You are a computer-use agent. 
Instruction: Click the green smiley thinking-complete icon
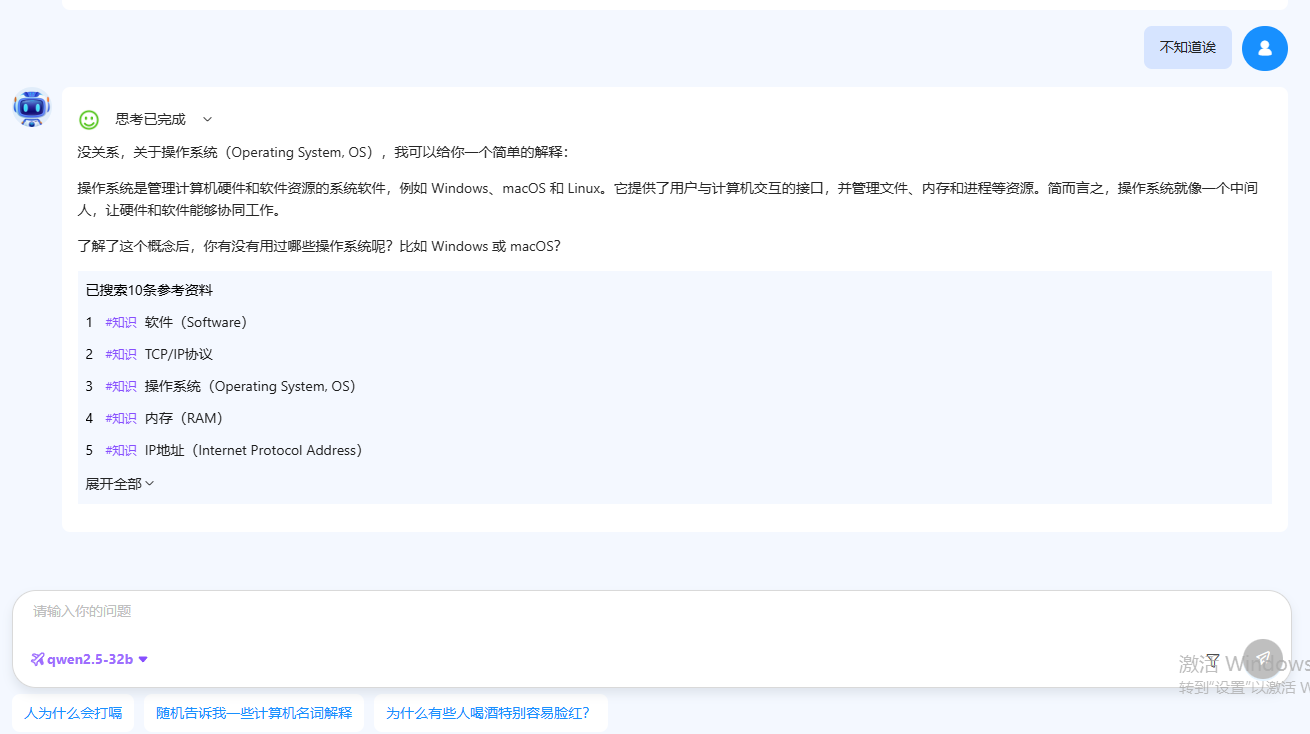point(89,120)
